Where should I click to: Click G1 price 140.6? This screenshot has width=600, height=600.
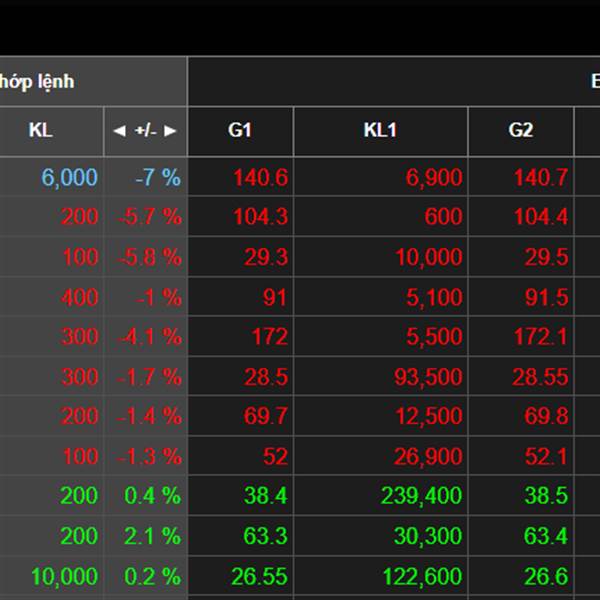coord(261,178)
